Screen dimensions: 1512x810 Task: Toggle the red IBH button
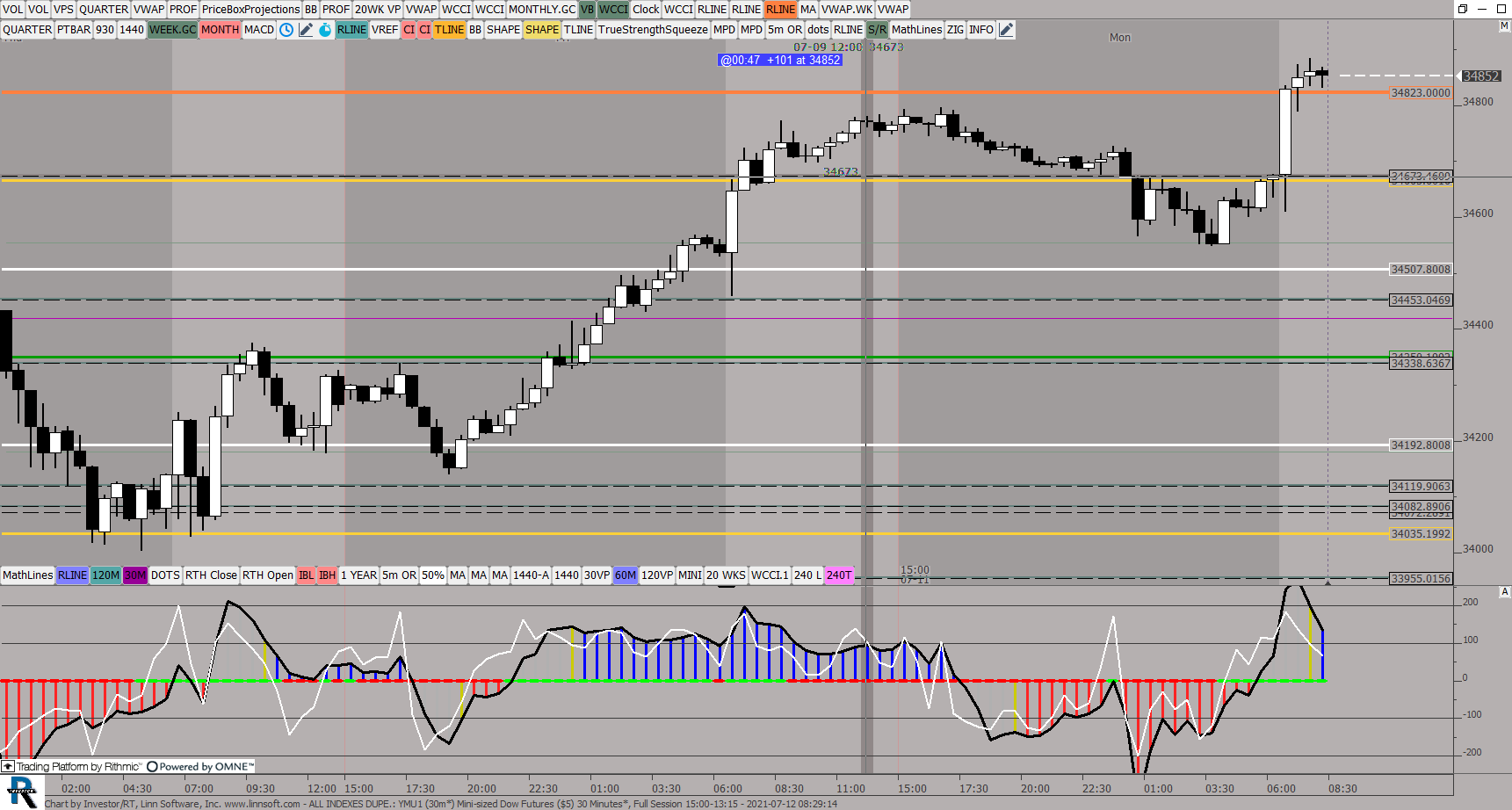pyautogui.click(x=328, y=575)
